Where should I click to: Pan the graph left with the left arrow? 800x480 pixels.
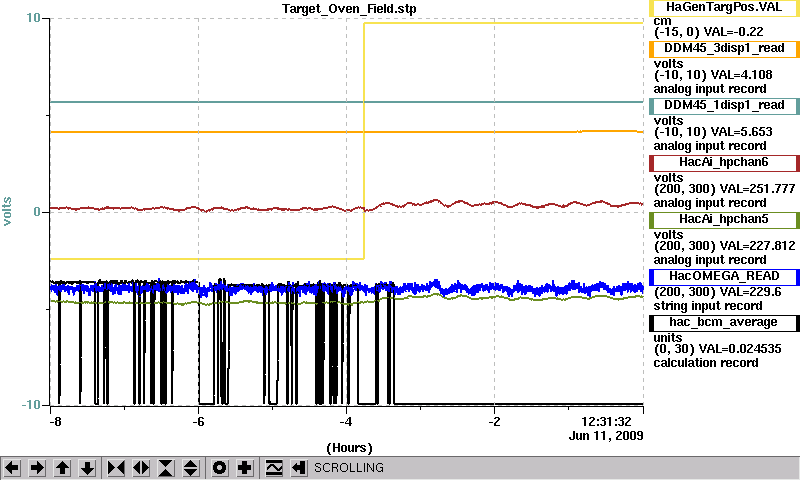(x=12, y=468)
